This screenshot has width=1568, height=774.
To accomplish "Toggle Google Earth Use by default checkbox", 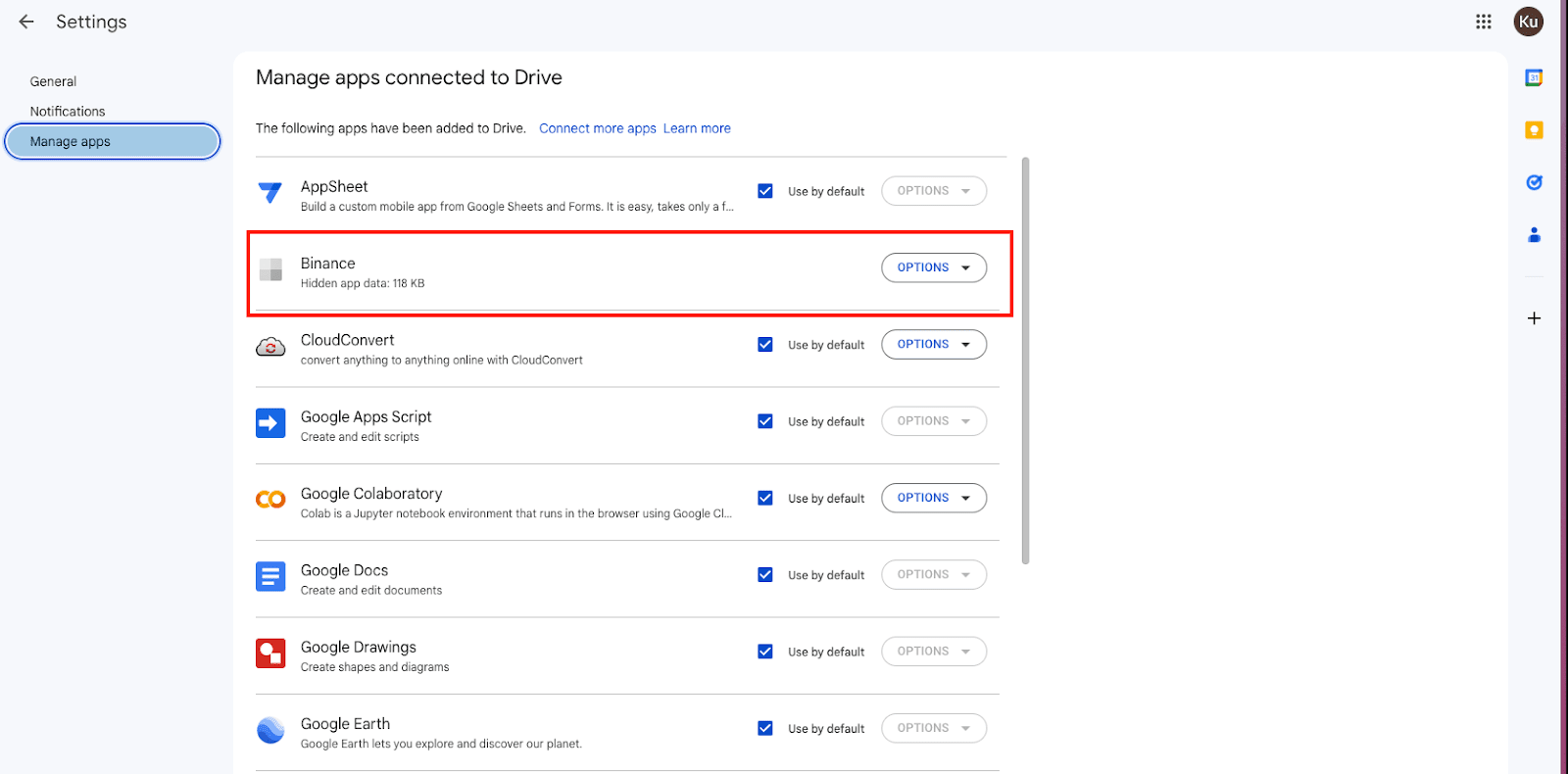I will pyautogui.click(x=765, y=728).
